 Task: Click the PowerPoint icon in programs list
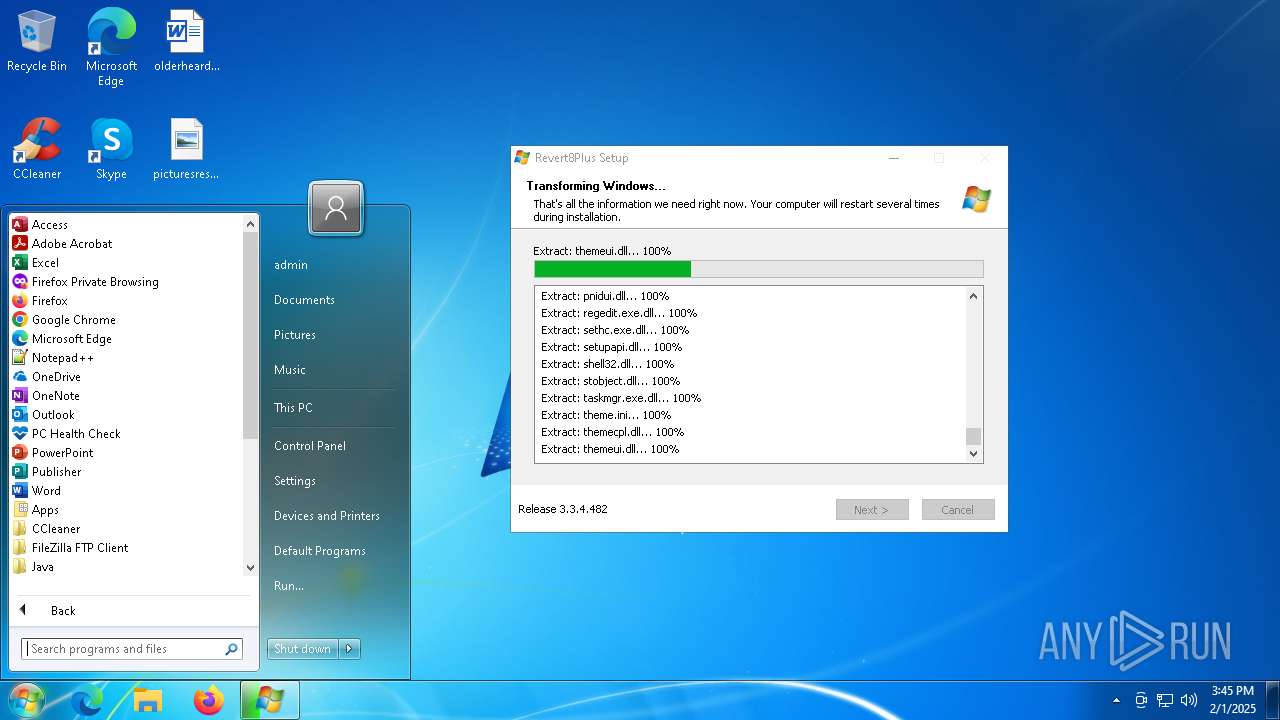(20, 453)
